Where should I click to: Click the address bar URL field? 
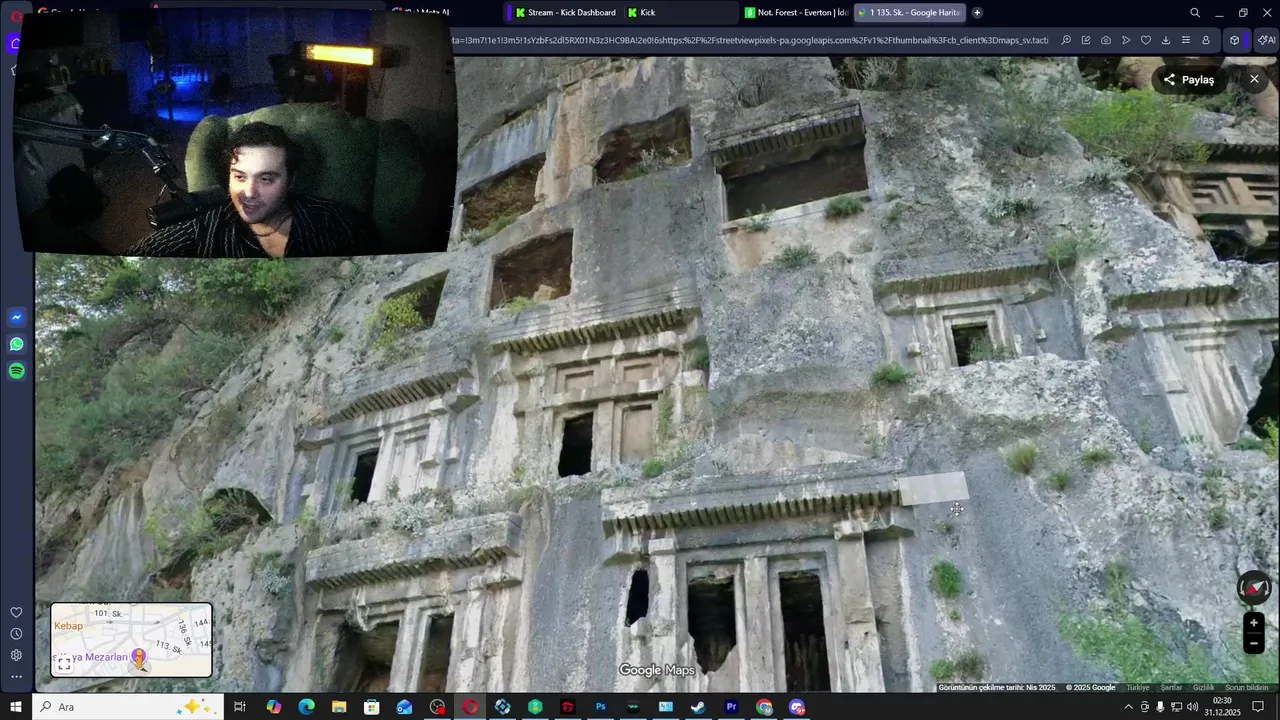pyautogui.click(x=750, y=40)
